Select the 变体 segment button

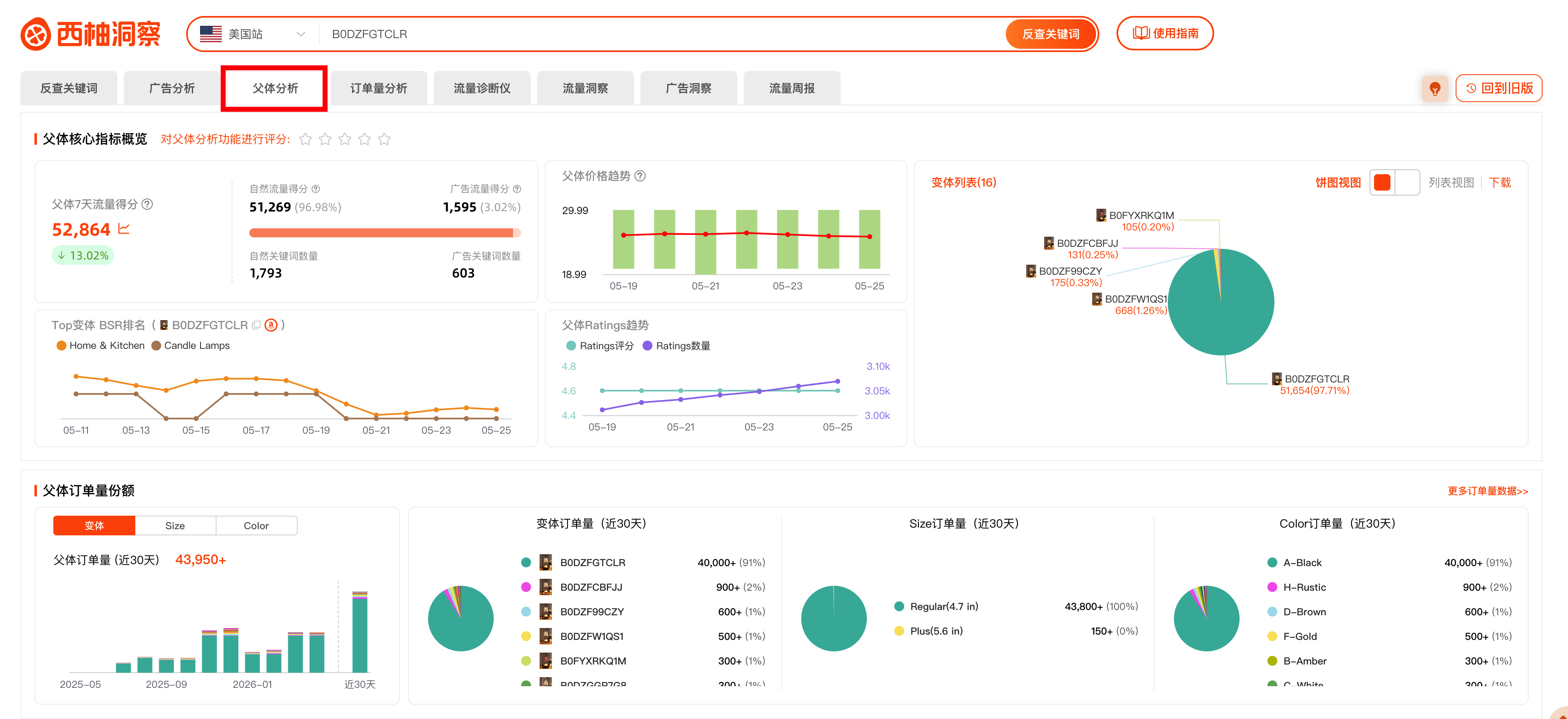94,526
